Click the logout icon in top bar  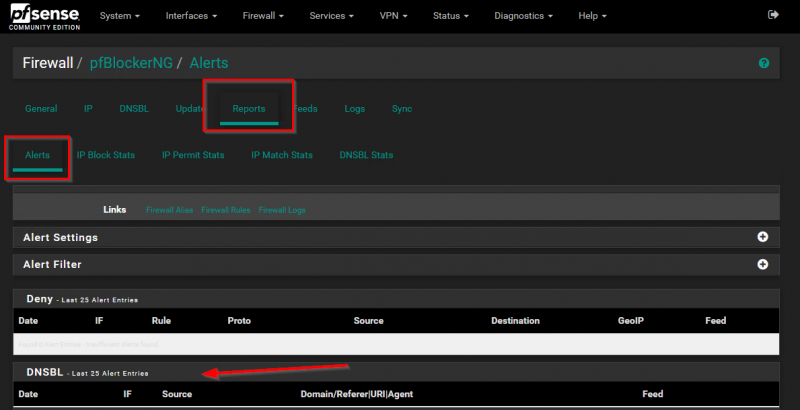[773, 15]
